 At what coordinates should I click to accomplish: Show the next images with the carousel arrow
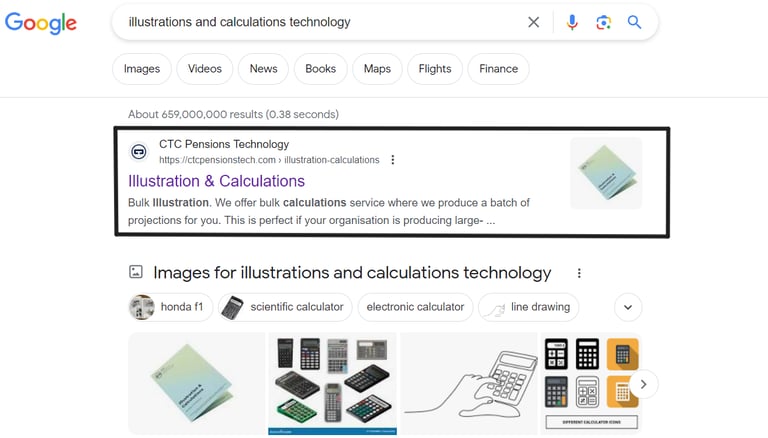pos(644,385)
